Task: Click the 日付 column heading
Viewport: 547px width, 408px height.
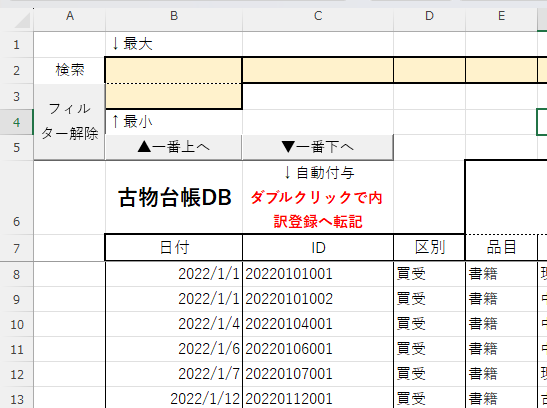Action: pyautogui.click(x=173, y=248)
